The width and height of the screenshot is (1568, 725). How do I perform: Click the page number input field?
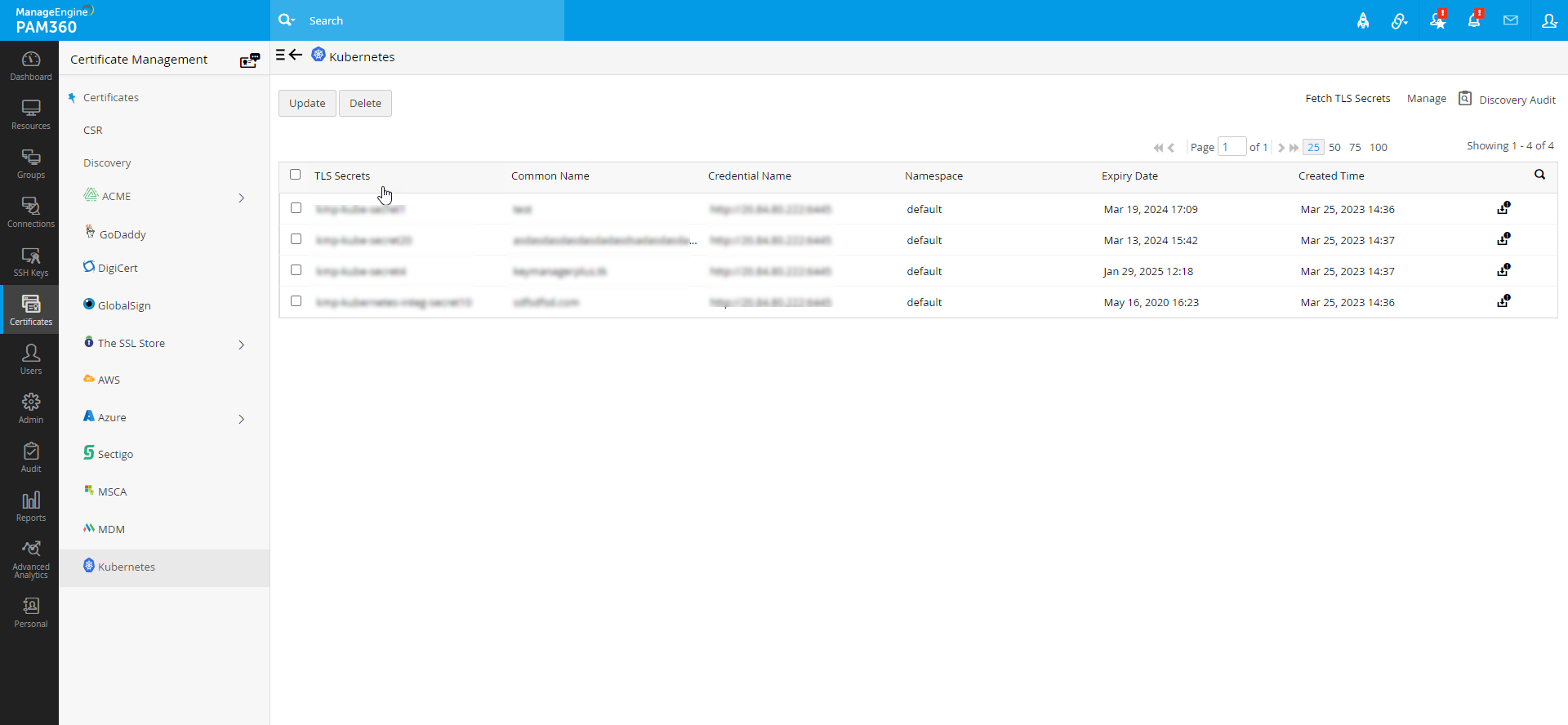pos(1232,147)
